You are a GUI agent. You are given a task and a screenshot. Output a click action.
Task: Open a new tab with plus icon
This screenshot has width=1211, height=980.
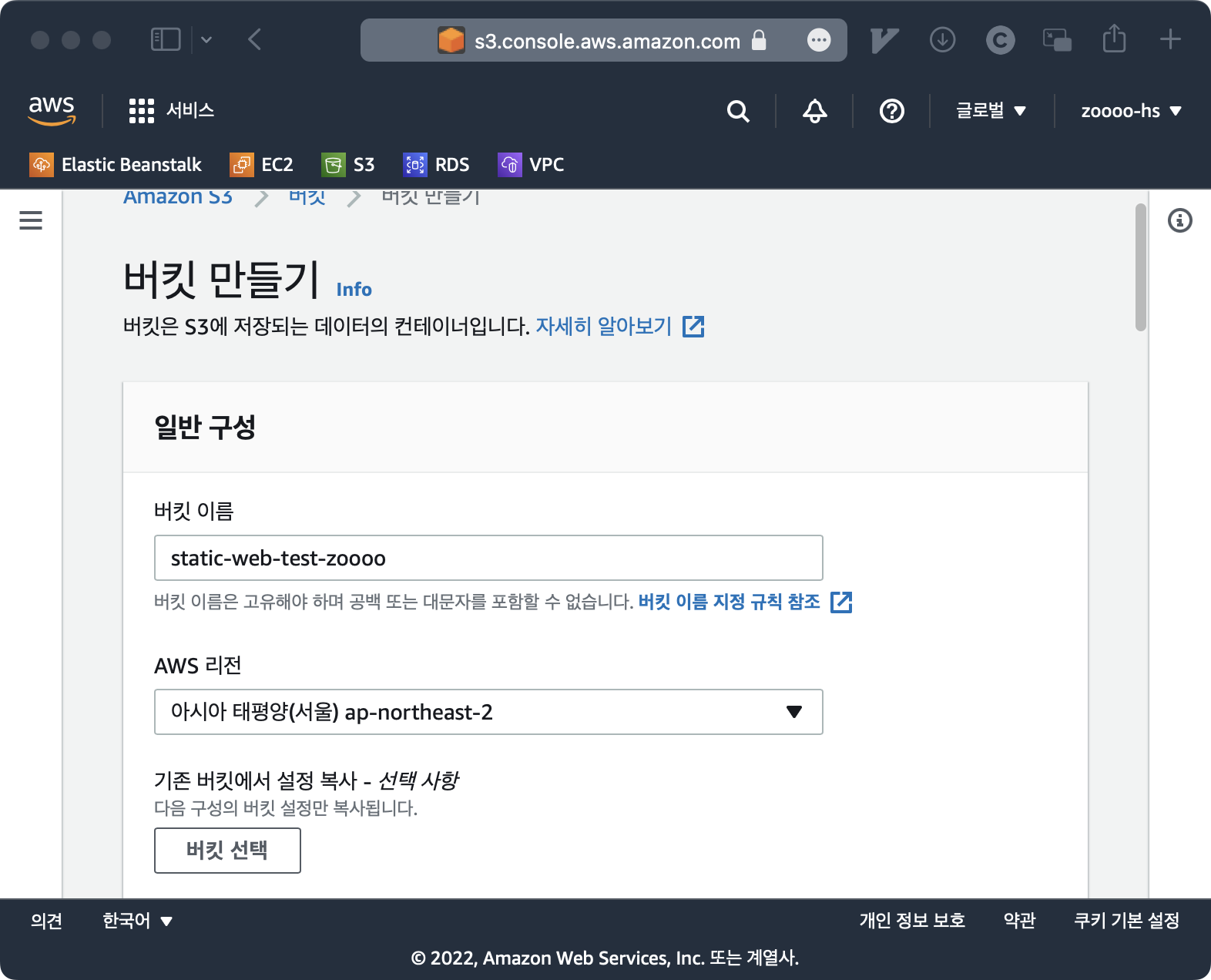[1170, 39]
